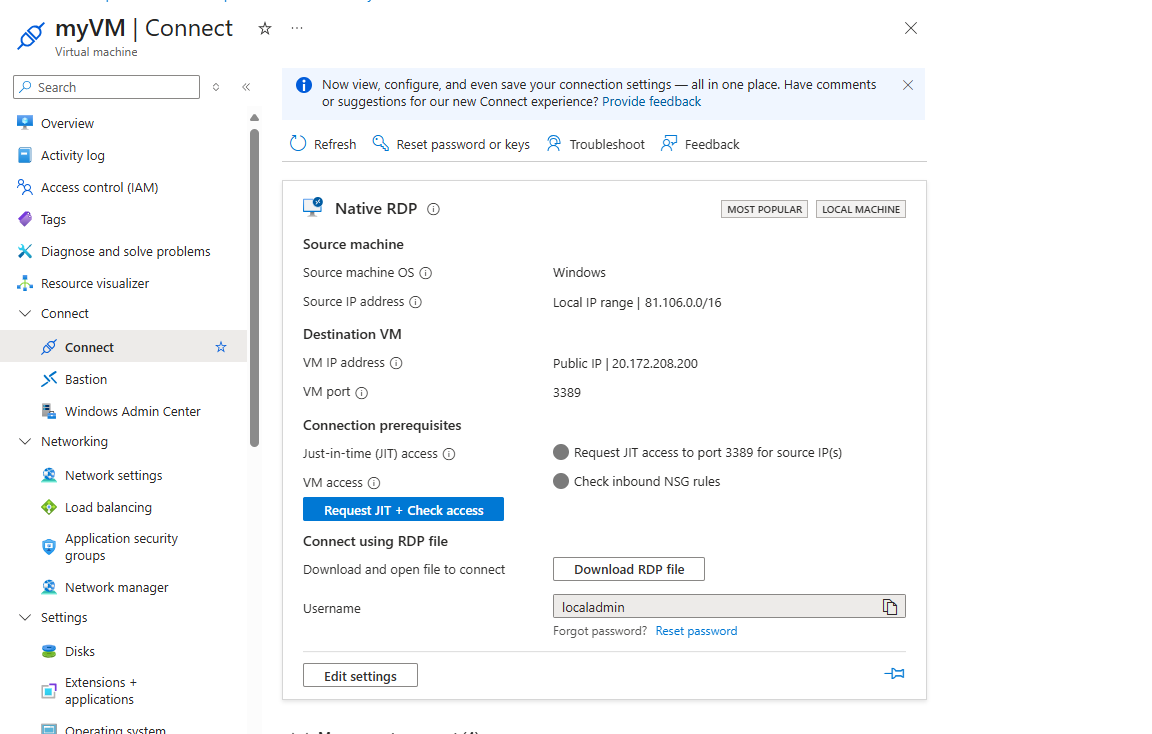Click Reset password or keys

coord(451,144)
